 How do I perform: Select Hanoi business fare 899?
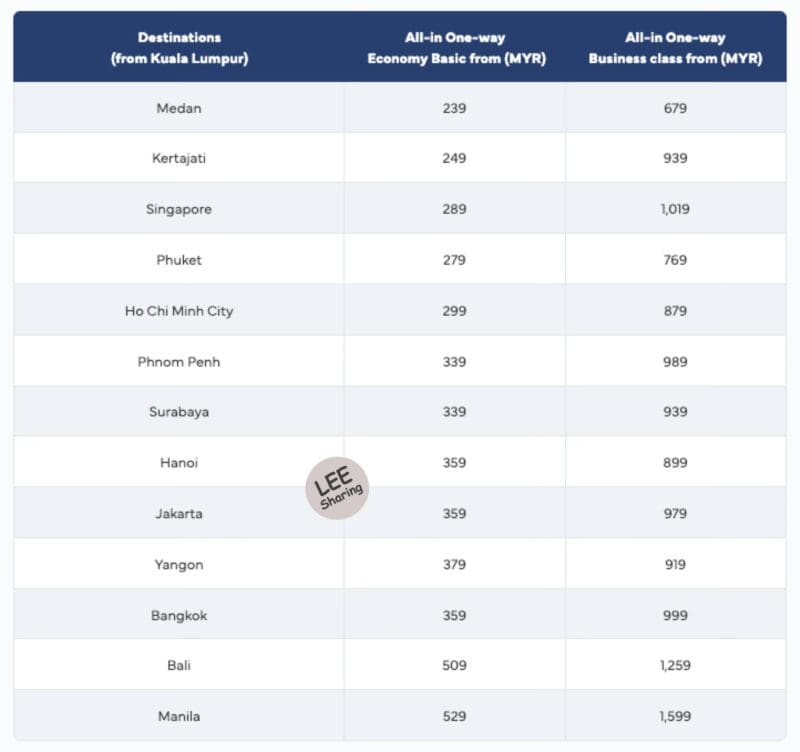click(675, 463)
